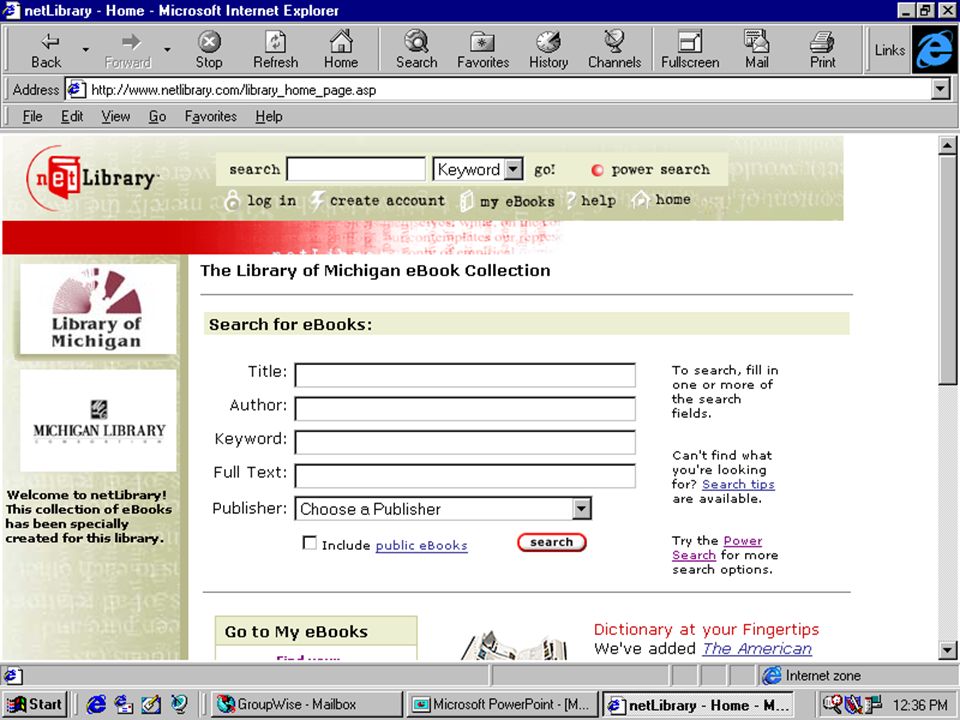Image resolution: width=960 pixels, height=720 pixels.
Task: Click the scrollbar up arrow
Action: pyautogui.click(x=947, y=146)
